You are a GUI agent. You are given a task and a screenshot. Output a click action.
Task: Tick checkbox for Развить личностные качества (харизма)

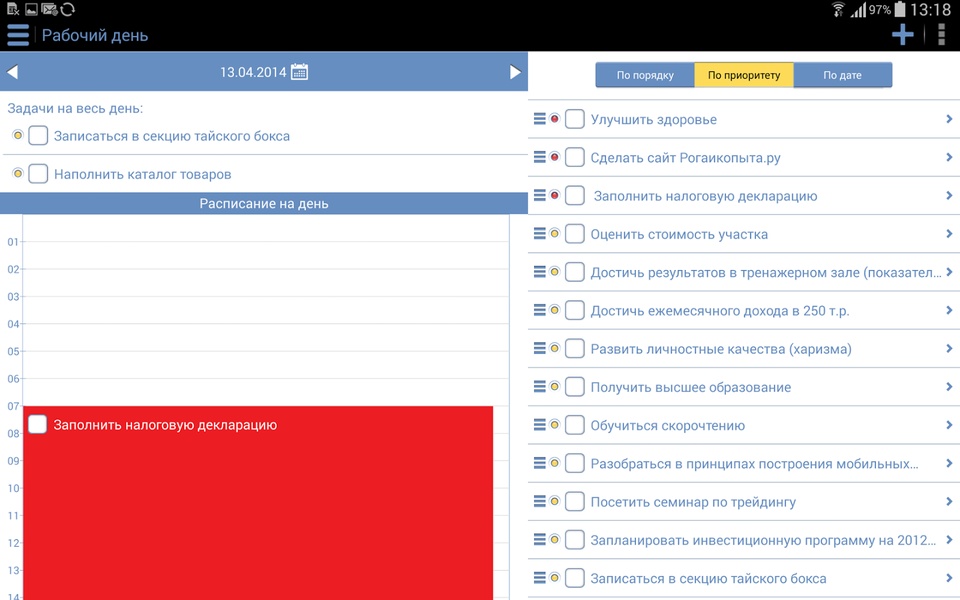tap(574, 348)
